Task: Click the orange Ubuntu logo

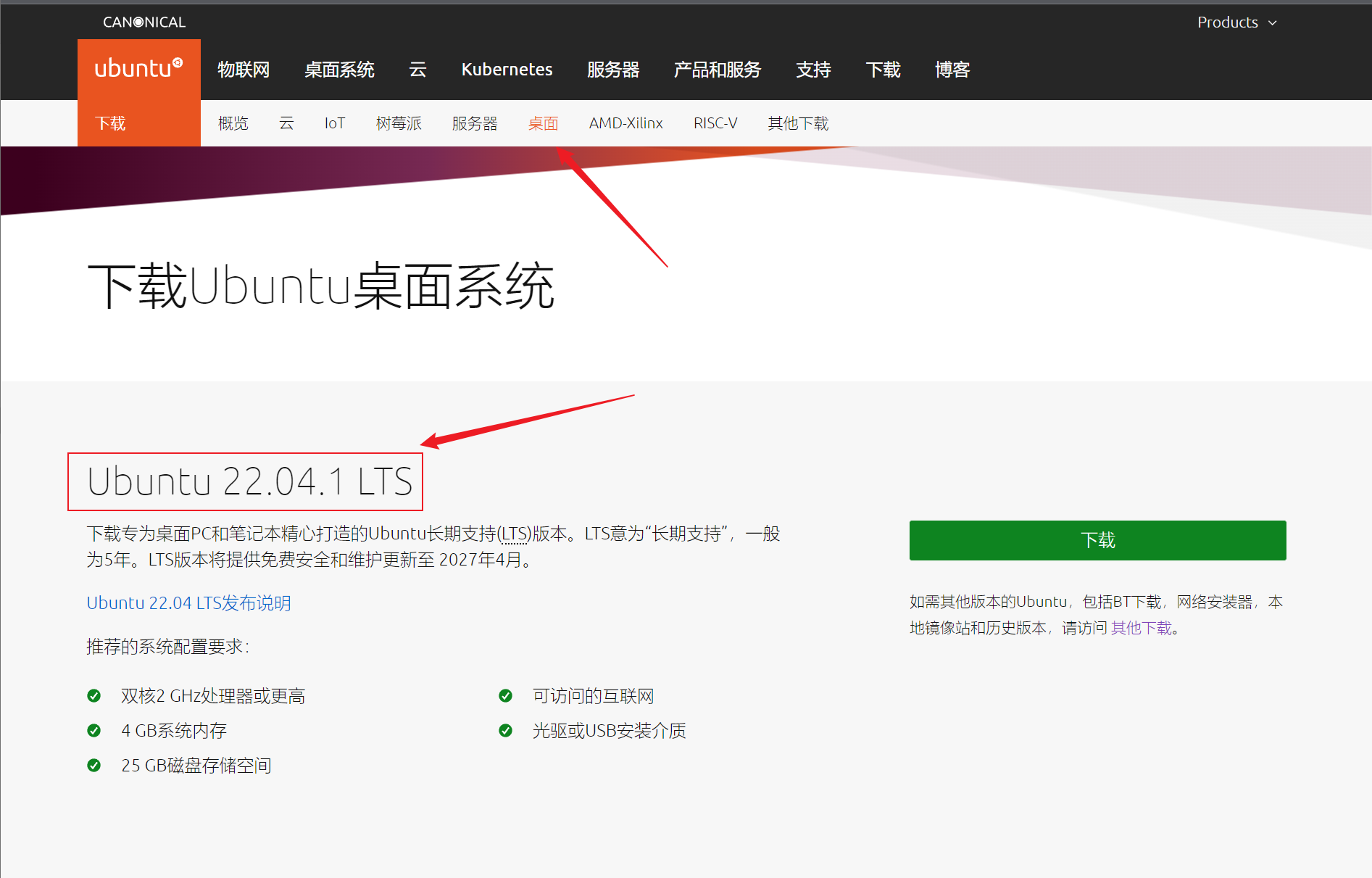Action: (x=138, y=69)
